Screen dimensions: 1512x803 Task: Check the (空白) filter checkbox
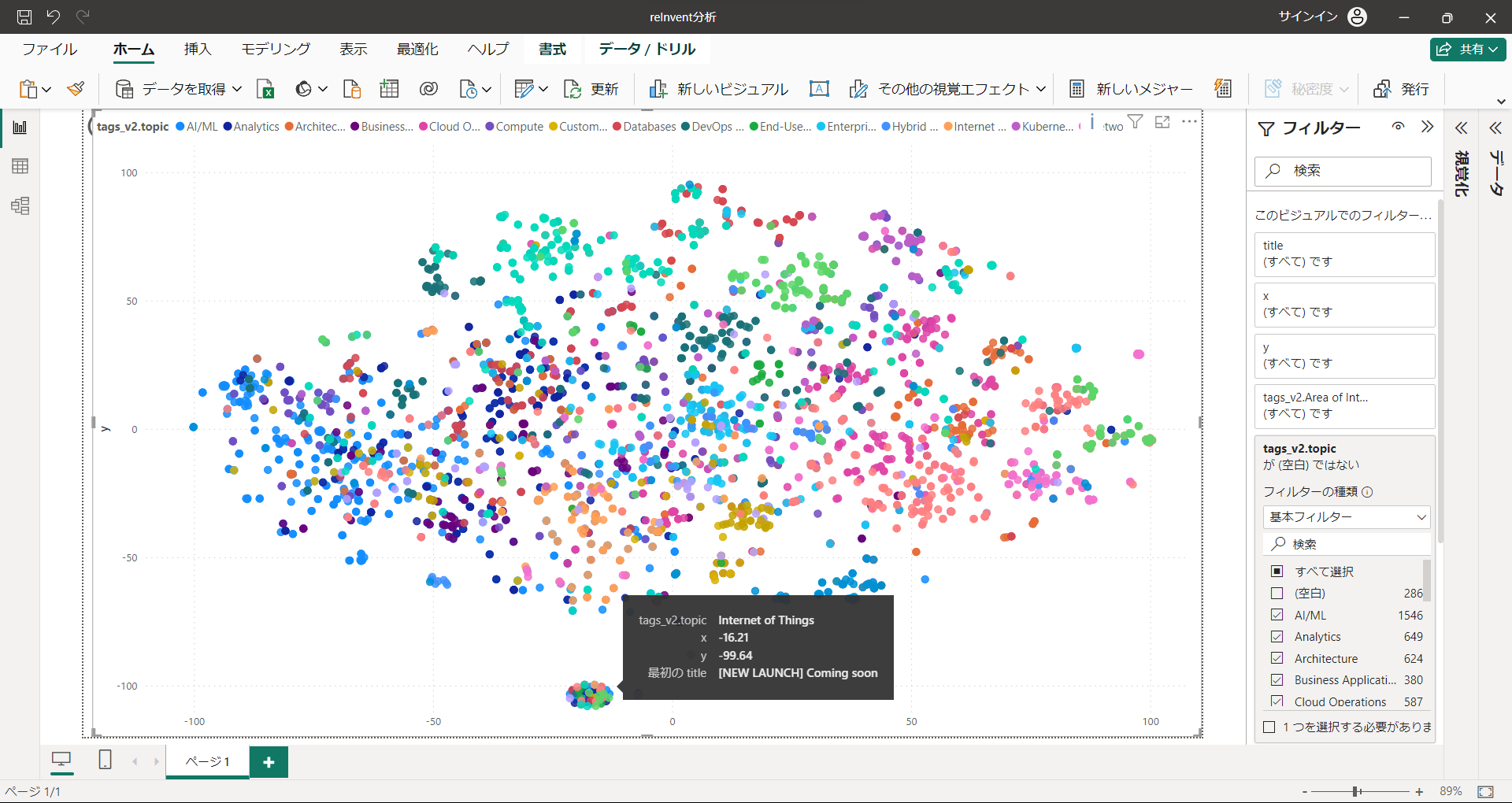[1277, 593]
